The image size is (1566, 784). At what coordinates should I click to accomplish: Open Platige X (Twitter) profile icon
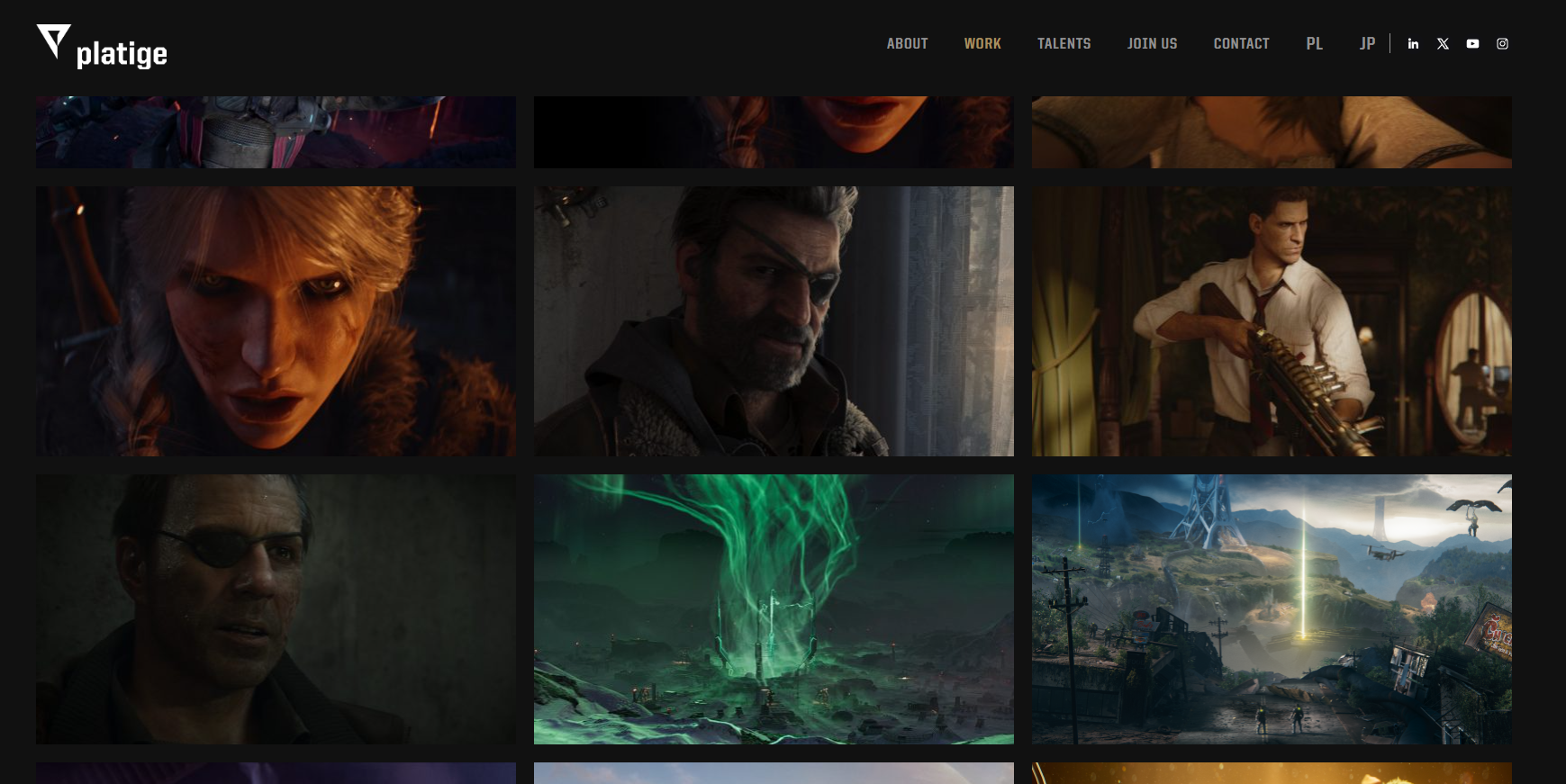[x=1443, y=43]
